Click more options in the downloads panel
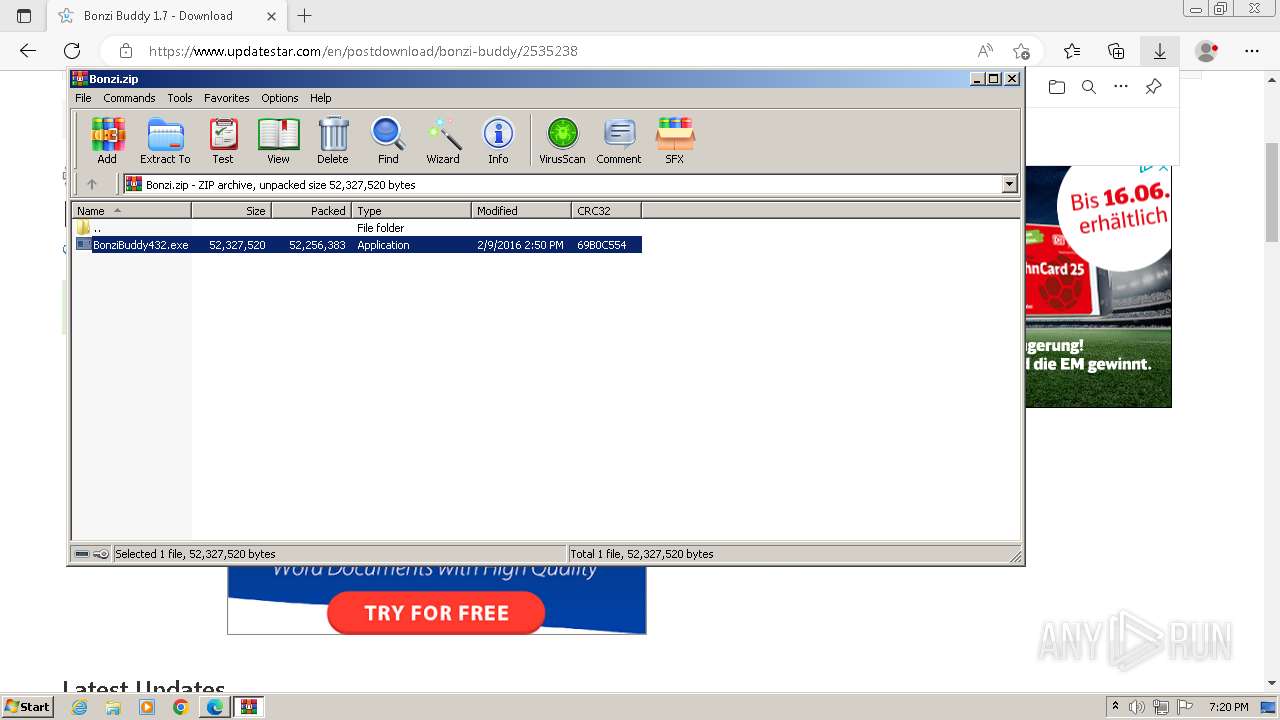Image resolution: width=1280 pixels, height=720 pixels. [x=1121, y=87]
